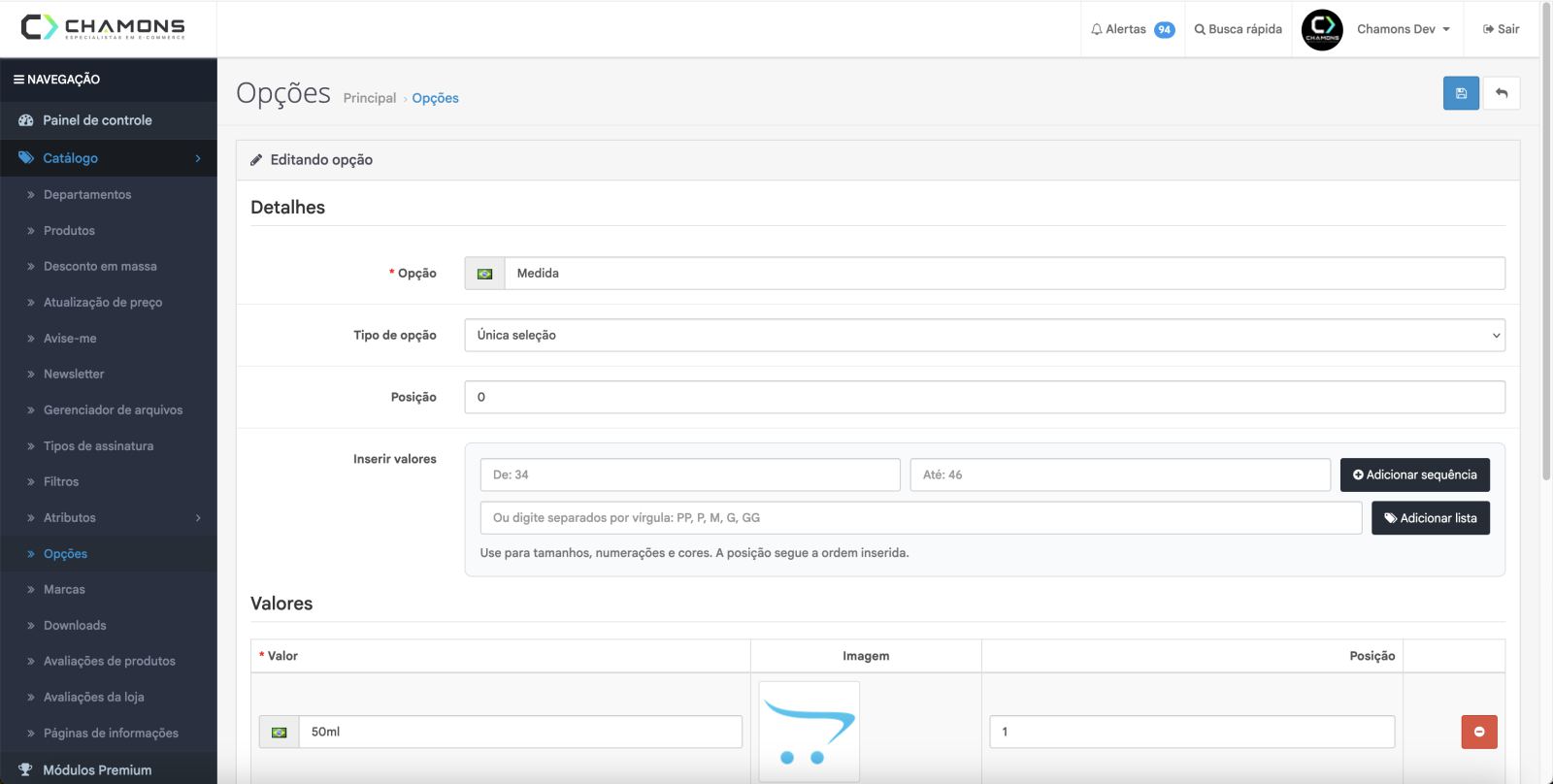Click the alert count badge 94

[1165, 30]
